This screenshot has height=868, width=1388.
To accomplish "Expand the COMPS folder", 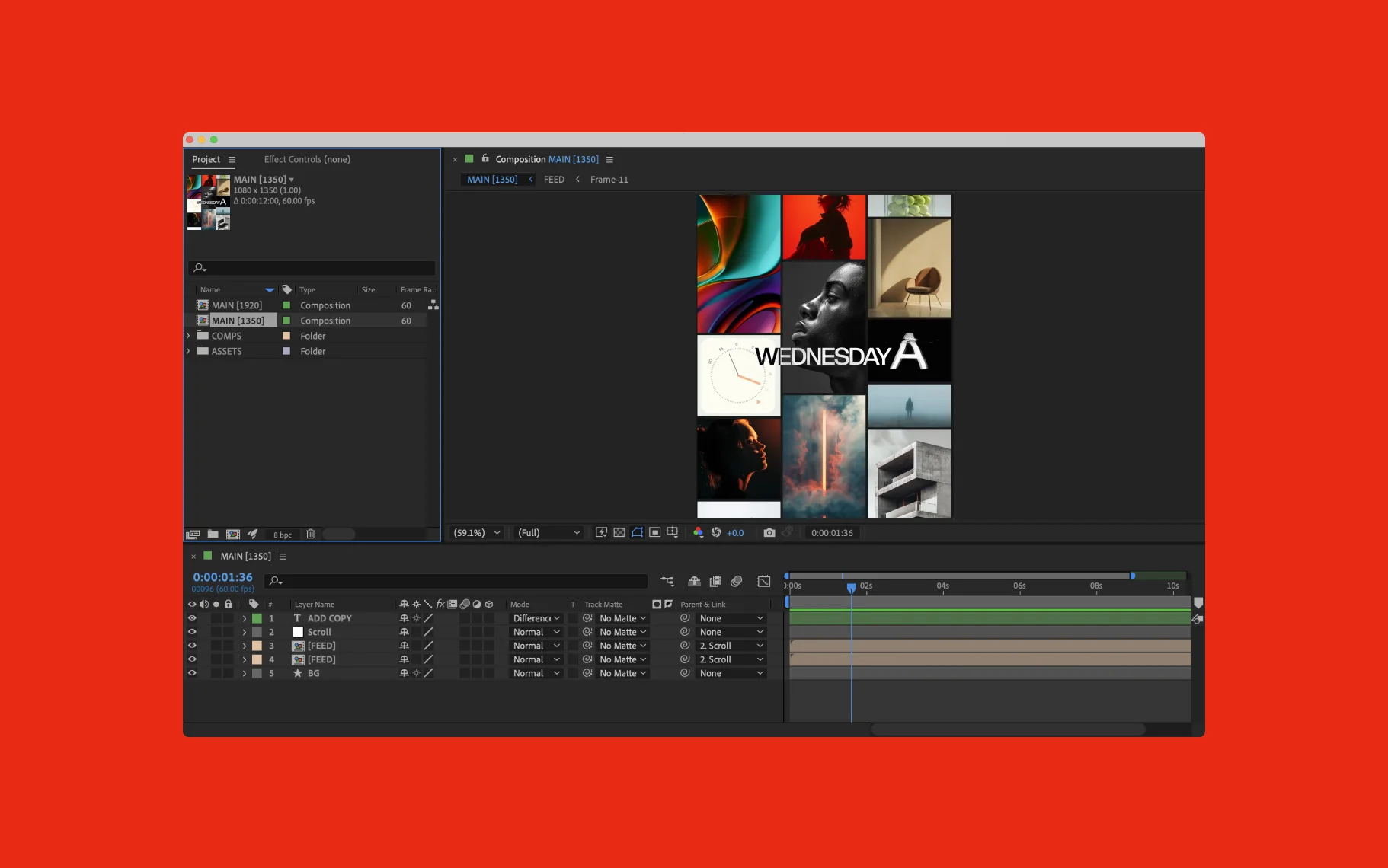I will point(188,336).
